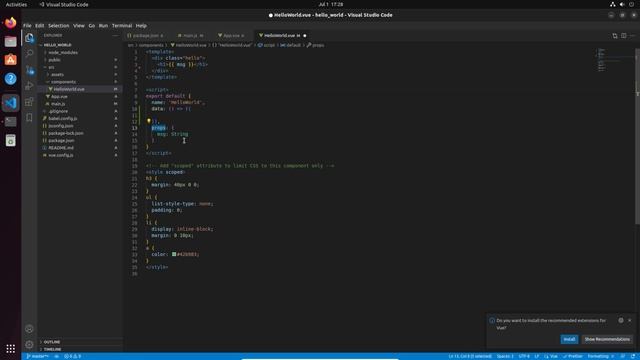Click the editor vertical scrollbar
The height and width of the screenshot is (360, 640).
click(638, 136)
